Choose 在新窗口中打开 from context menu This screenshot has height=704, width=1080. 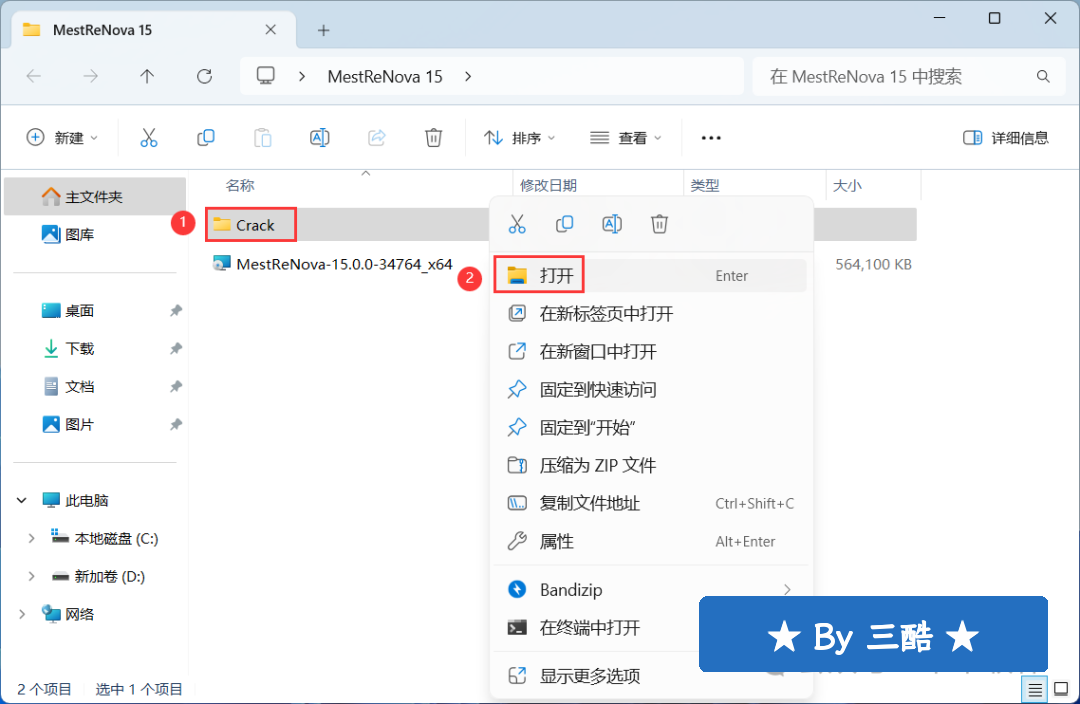point(650,351)
